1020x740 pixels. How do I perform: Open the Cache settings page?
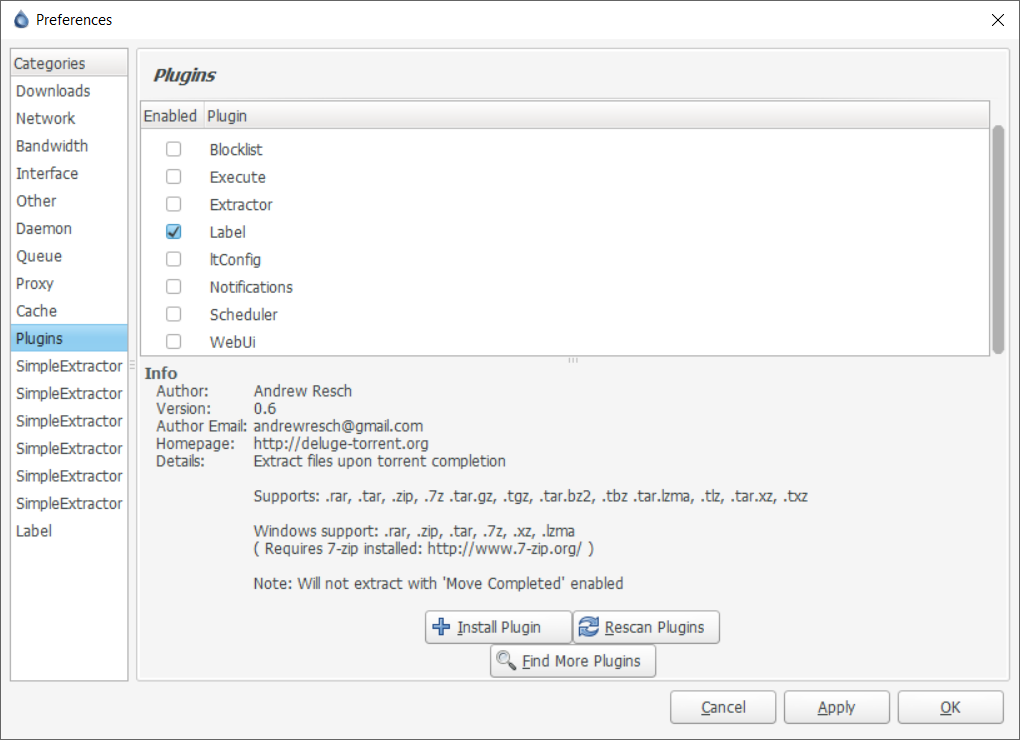click(36, 311)
